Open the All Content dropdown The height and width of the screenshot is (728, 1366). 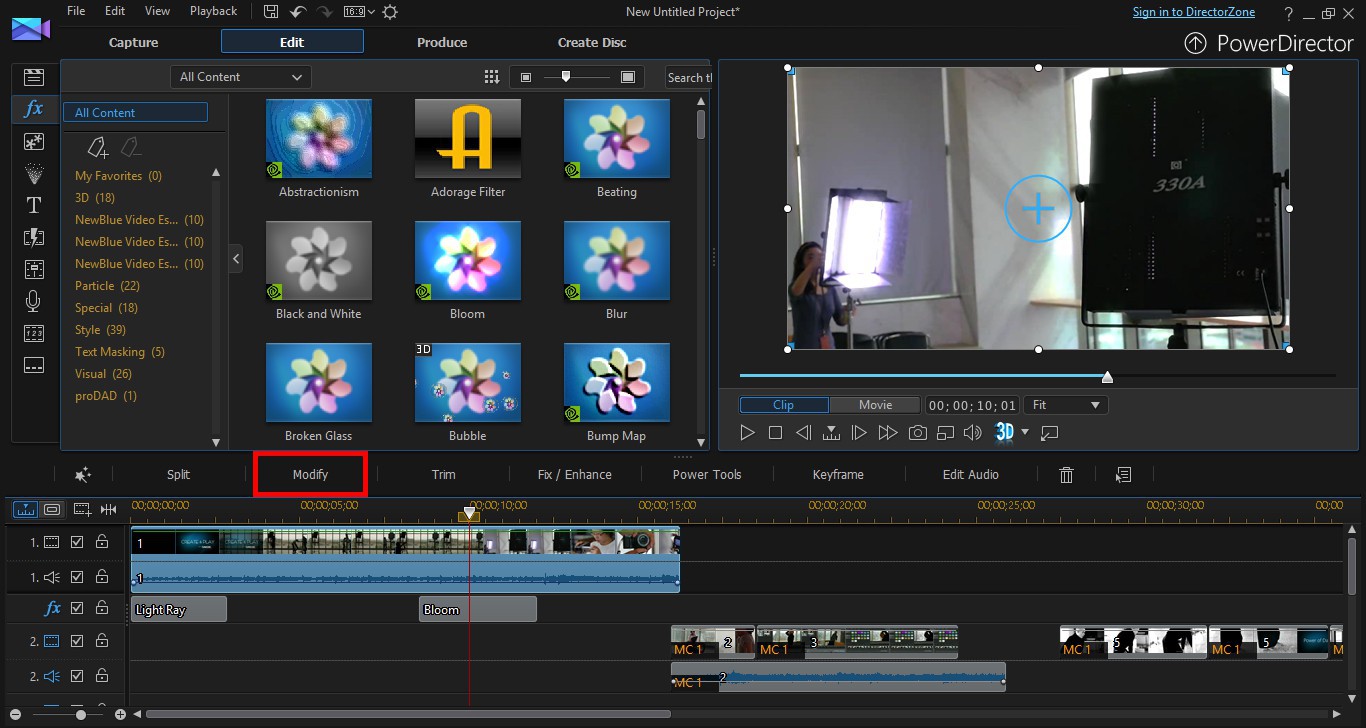click(241, 77)
